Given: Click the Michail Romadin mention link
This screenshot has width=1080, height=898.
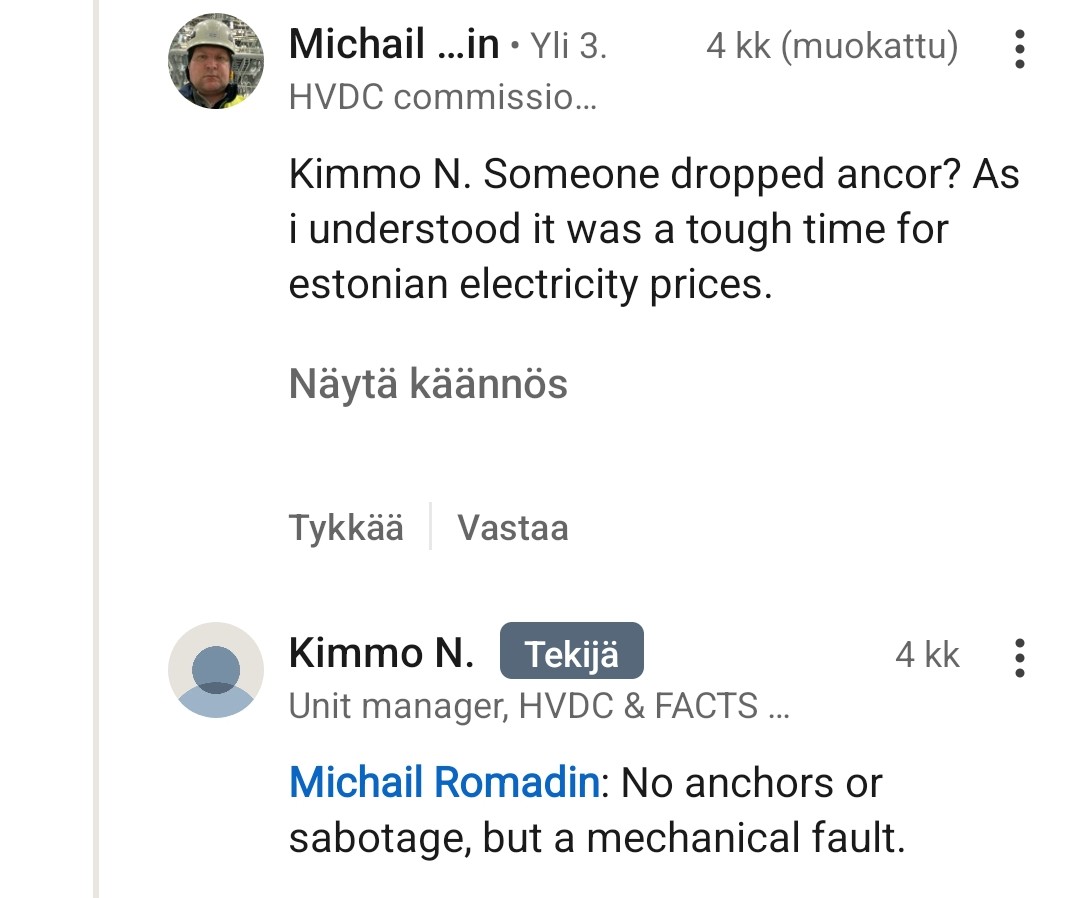Looking at the screenshot, I should coord(443,782).
